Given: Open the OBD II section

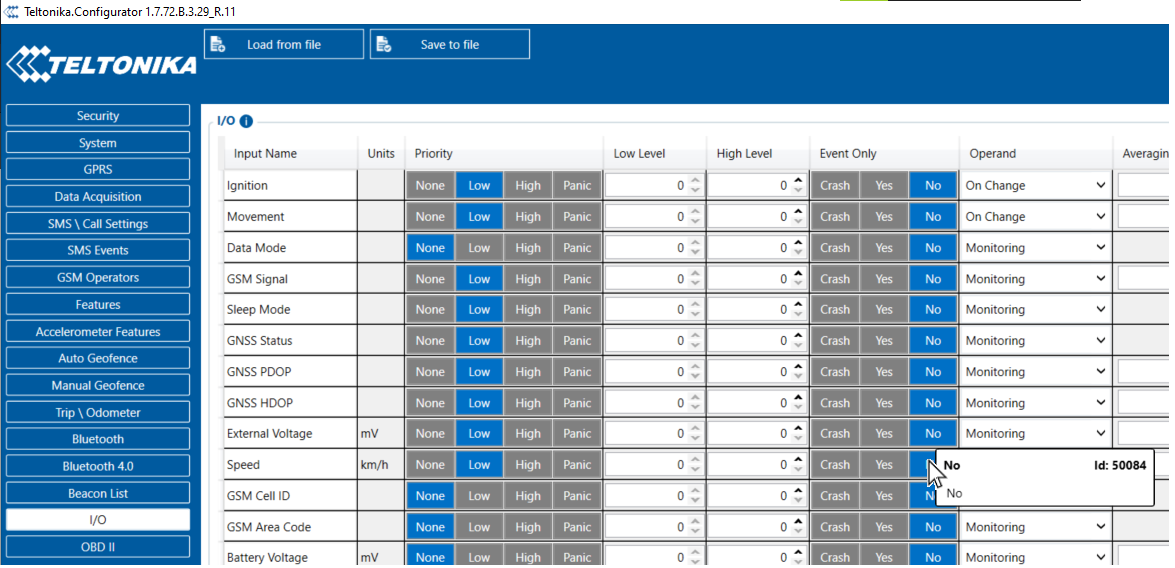Looking at the screenshot, I should coord(98,547).
